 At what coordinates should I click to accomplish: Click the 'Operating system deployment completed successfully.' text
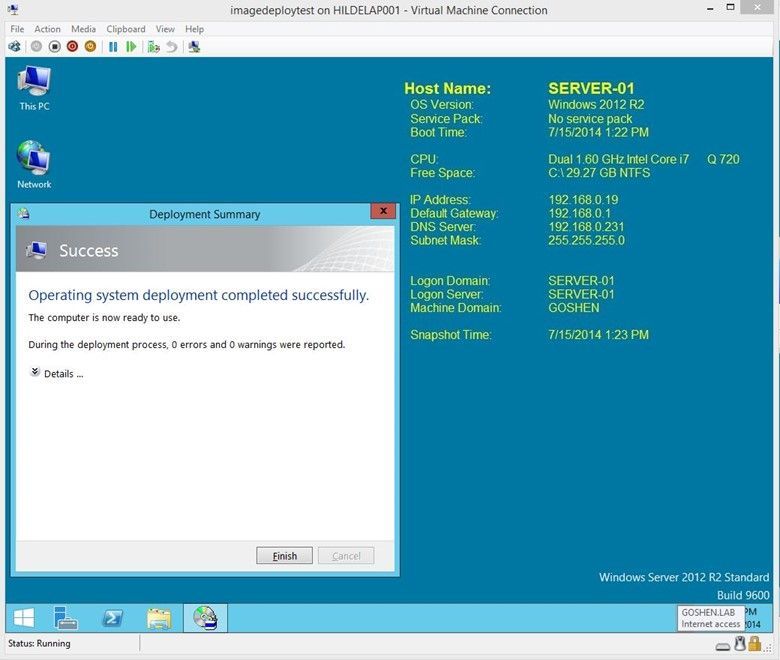click(198, 295)
